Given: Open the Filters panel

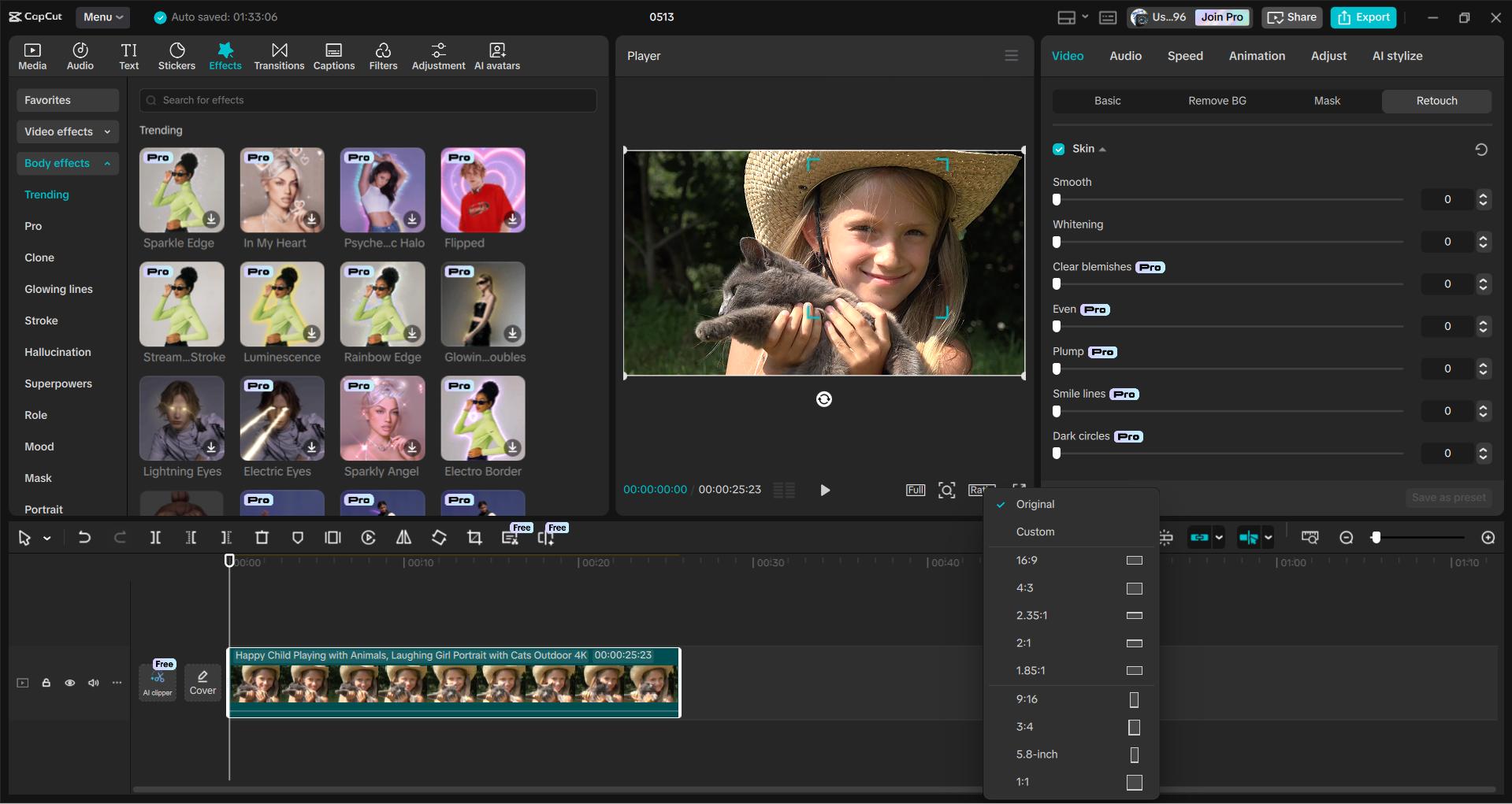Looking at the screenshot, I should [x=383, y=55].
